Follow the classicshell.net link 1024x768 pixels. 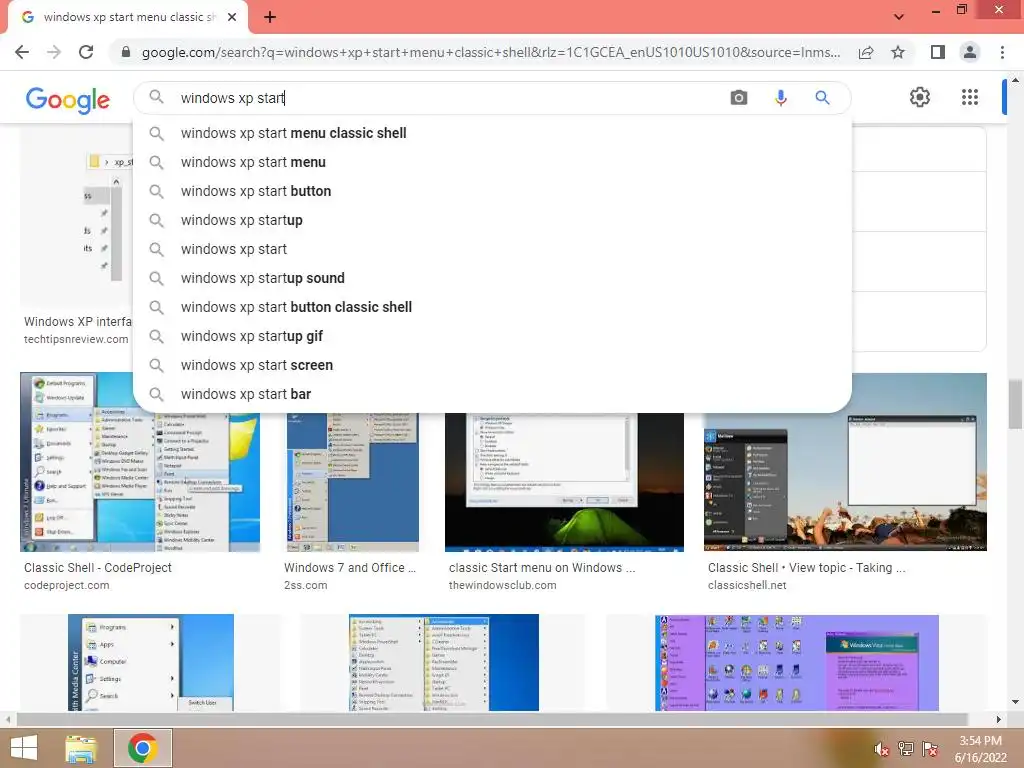pyautogui.click(x=747, y=585)
